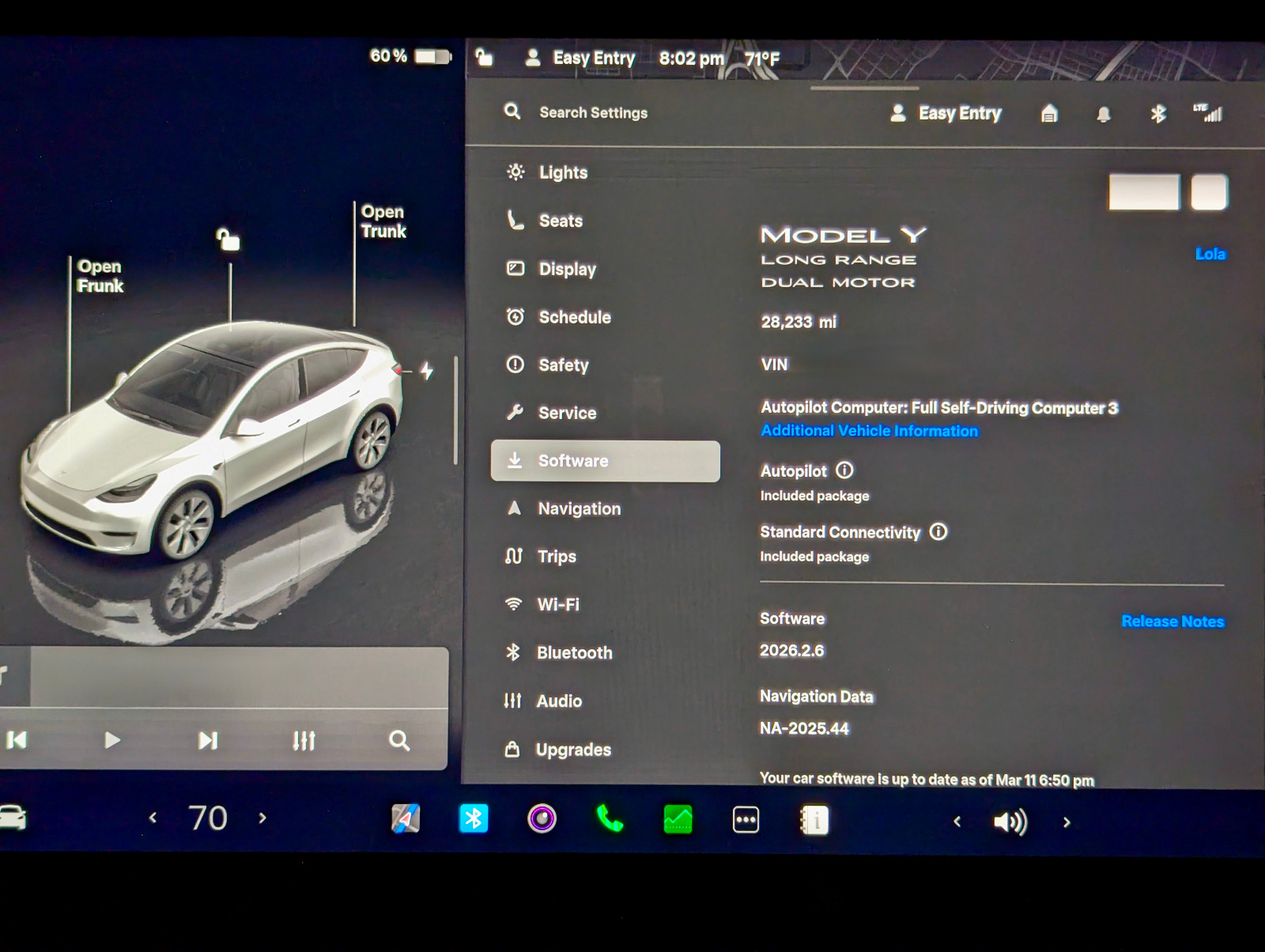The image size is (1265, 952).
Task: Tap the HomeLink garage icon
Action: 1049,114
